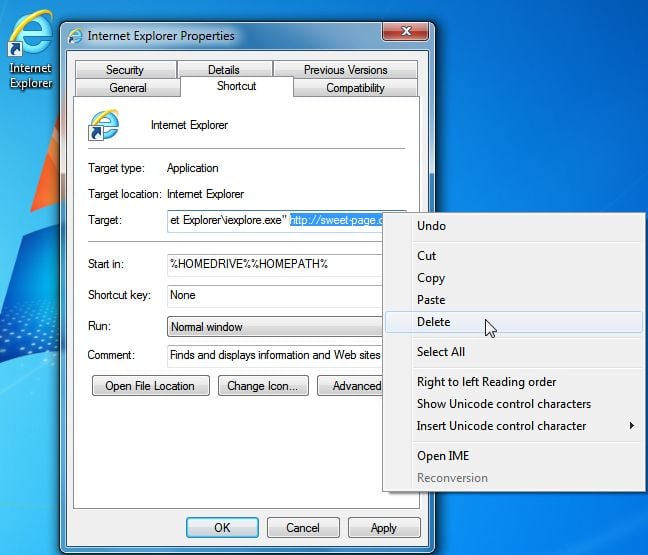Switch to the General tab
Image resolution: width=648 pixels, height=555 pixels.
pyautogui.click(x=128, y=88)
